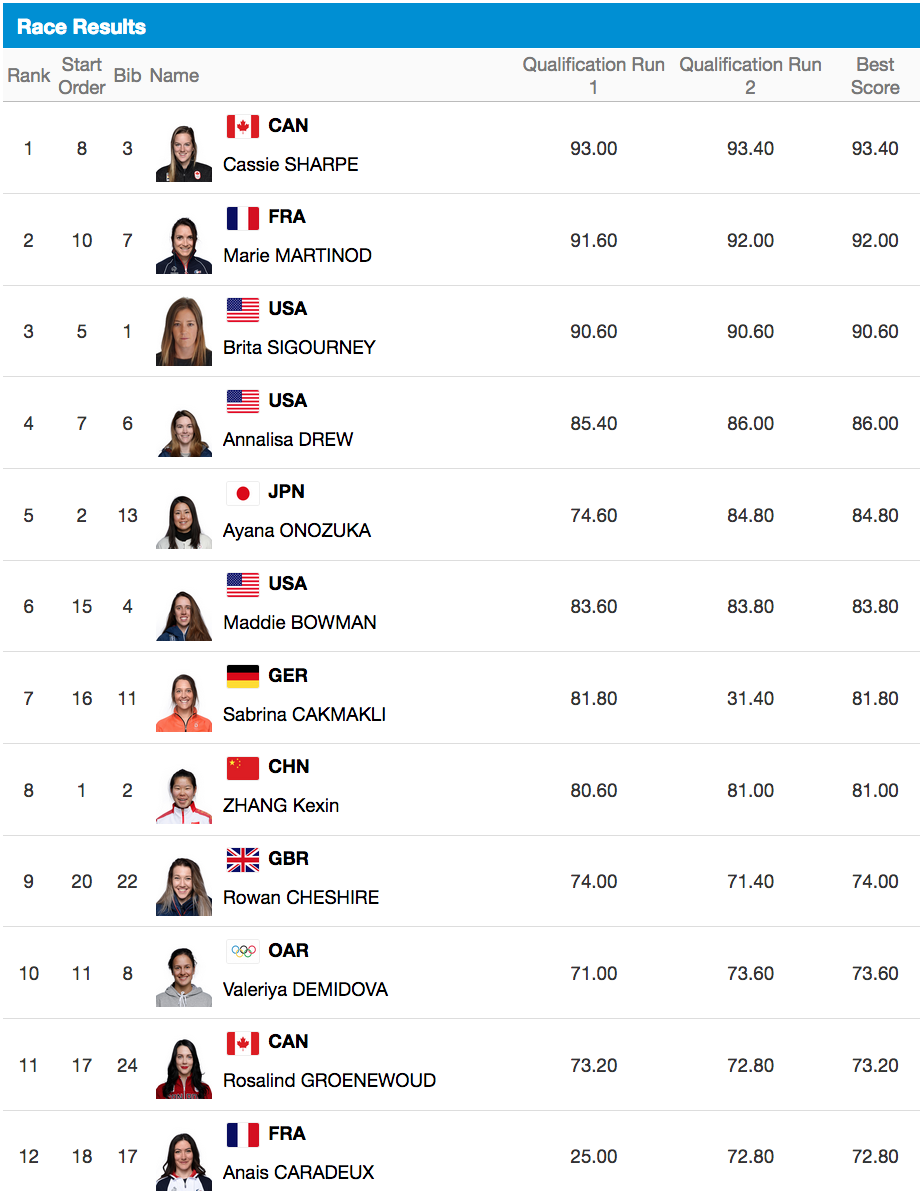Viewport: 920px width, 1200px height.
Task: Click the China flag icon
Action: 243,767
